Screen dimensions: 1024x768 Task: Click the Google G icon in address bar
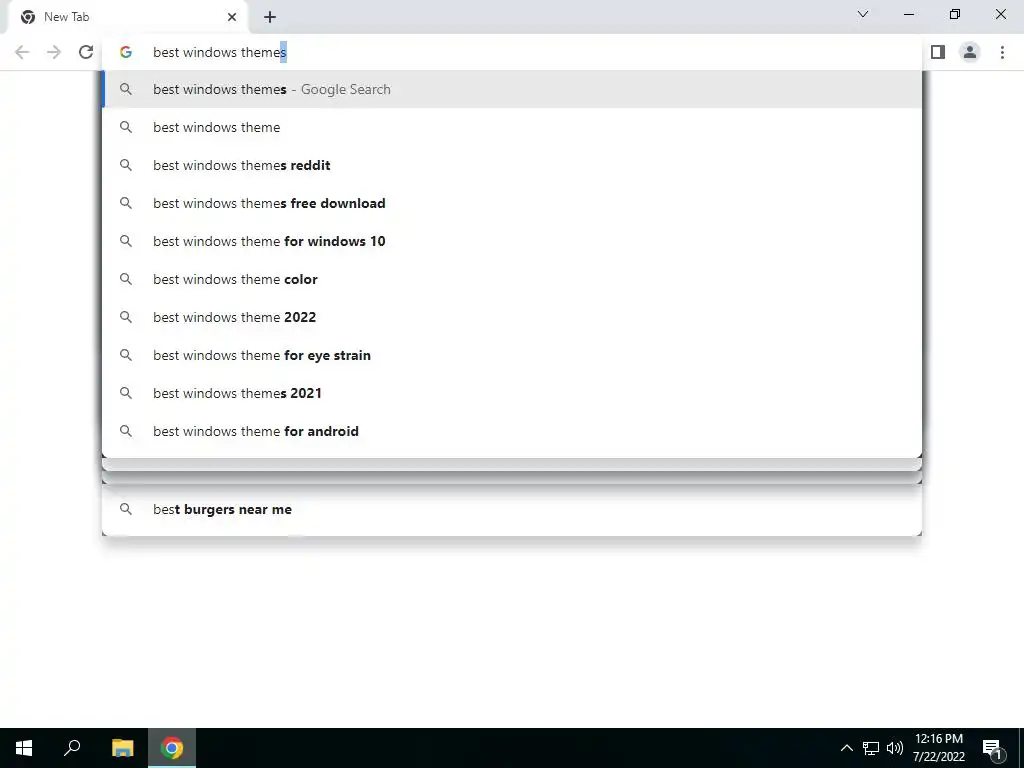[126, 52]
